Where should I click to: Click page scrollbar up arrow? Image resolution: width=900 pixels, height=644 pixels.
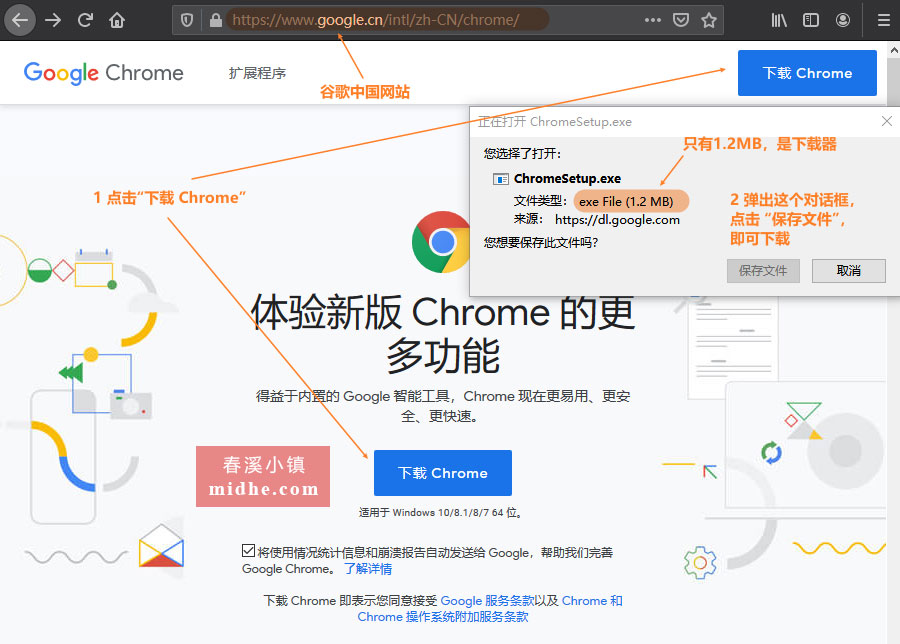coord(894,51)
